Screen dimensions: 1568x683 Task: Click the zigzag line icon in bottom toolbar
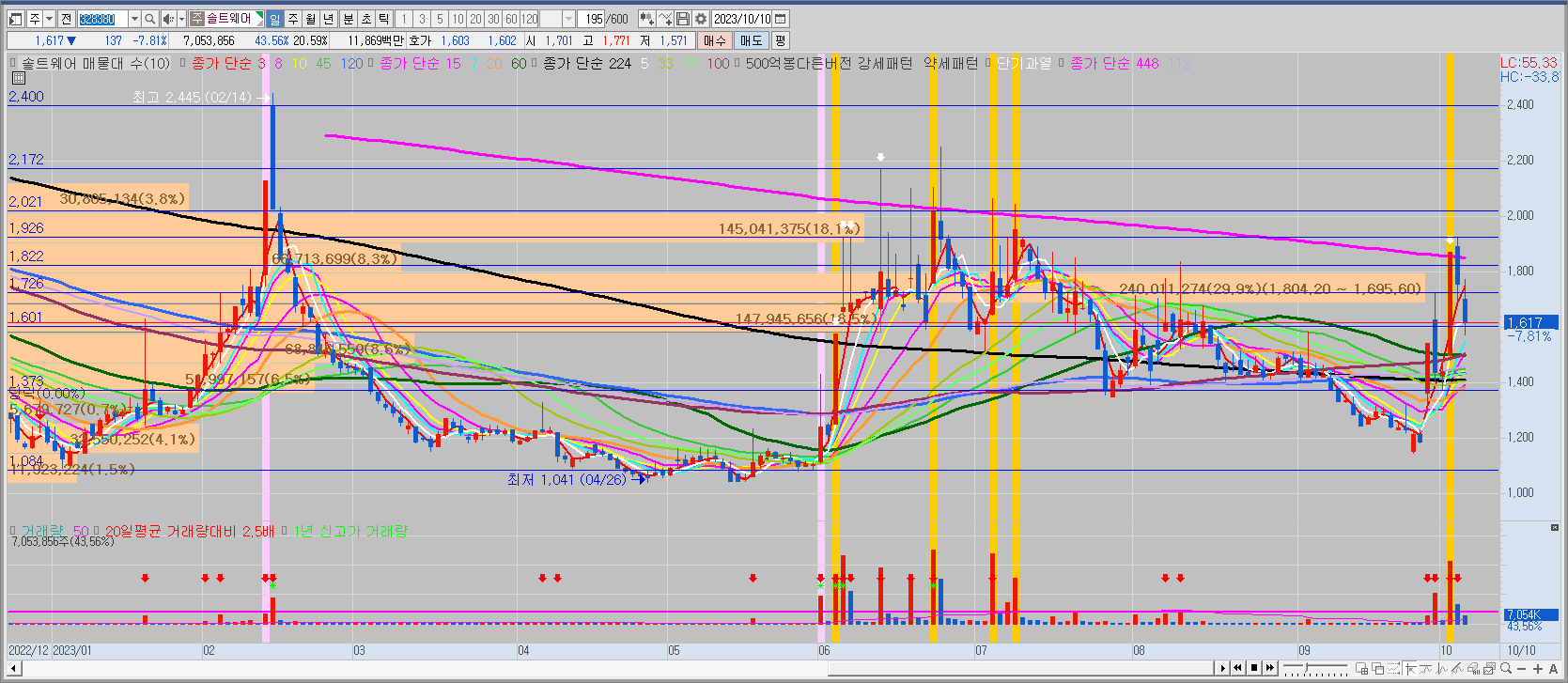[x=1441, y=668]
